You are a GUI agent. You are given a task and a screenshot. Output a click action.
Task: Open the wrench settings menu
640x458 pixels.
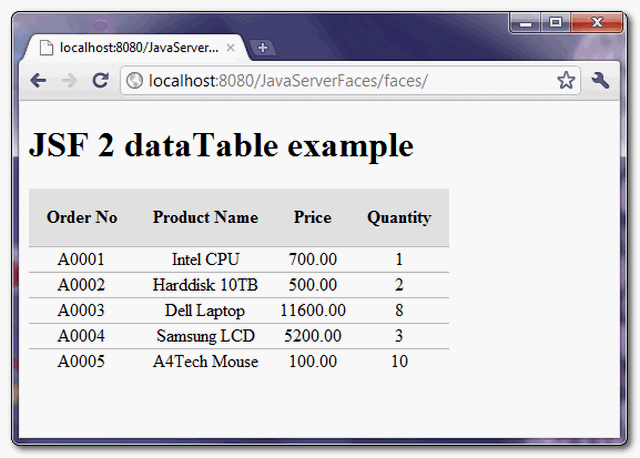600,80
